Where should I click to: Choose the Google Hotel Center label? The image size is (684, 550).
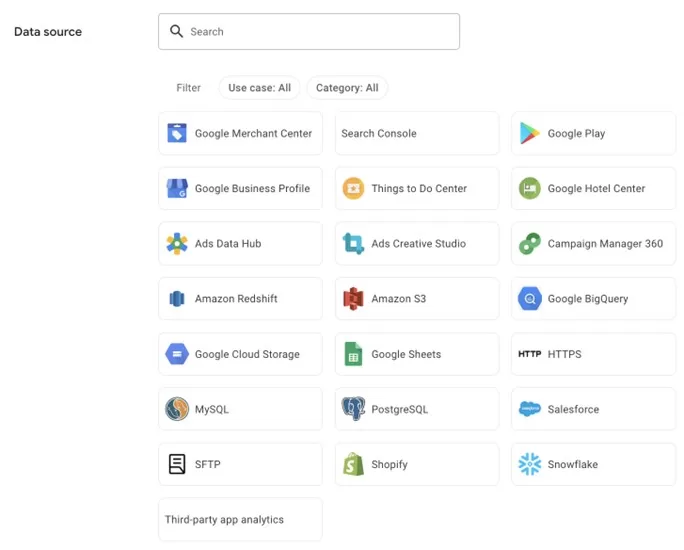pos(596,188)
